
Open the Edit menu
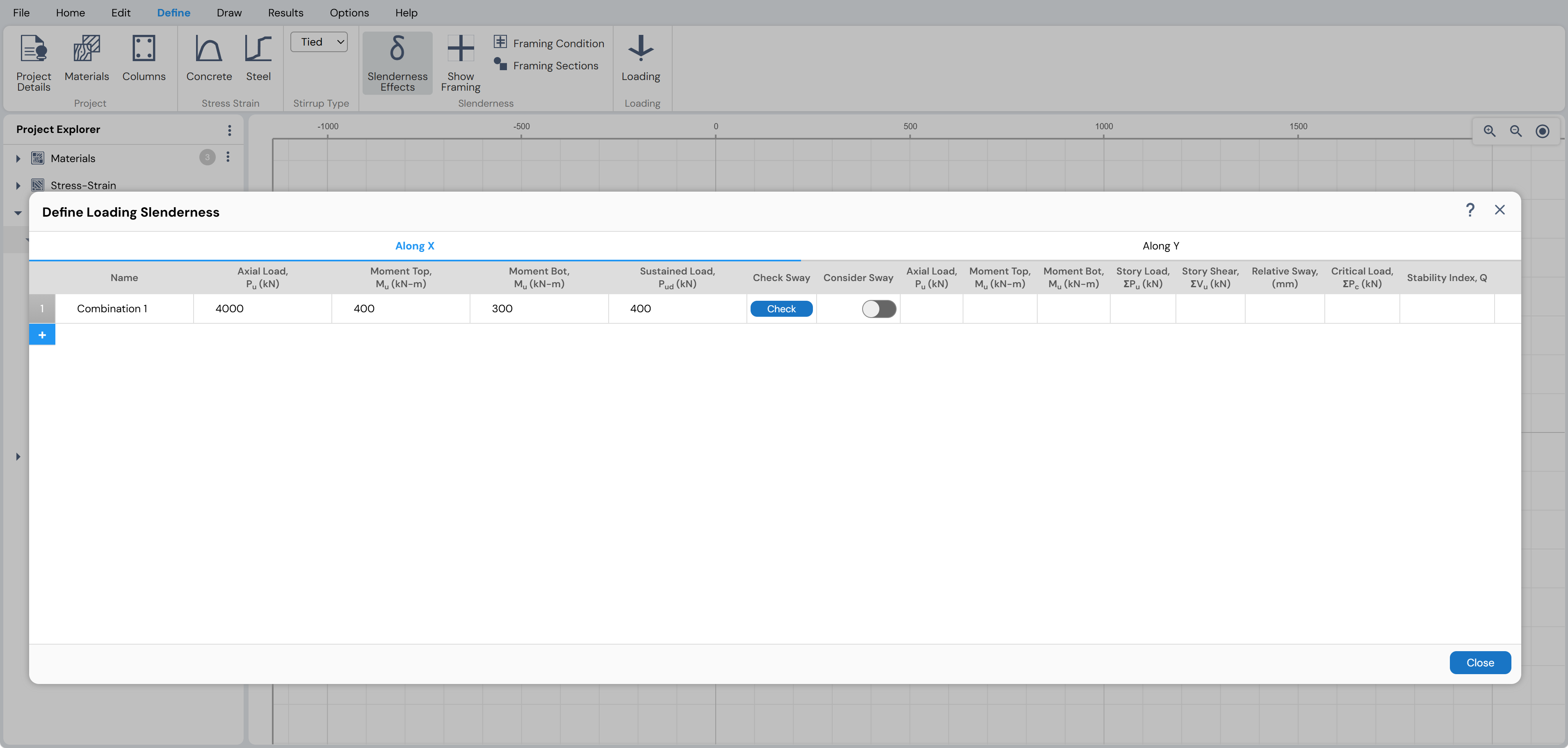(121, 13)
